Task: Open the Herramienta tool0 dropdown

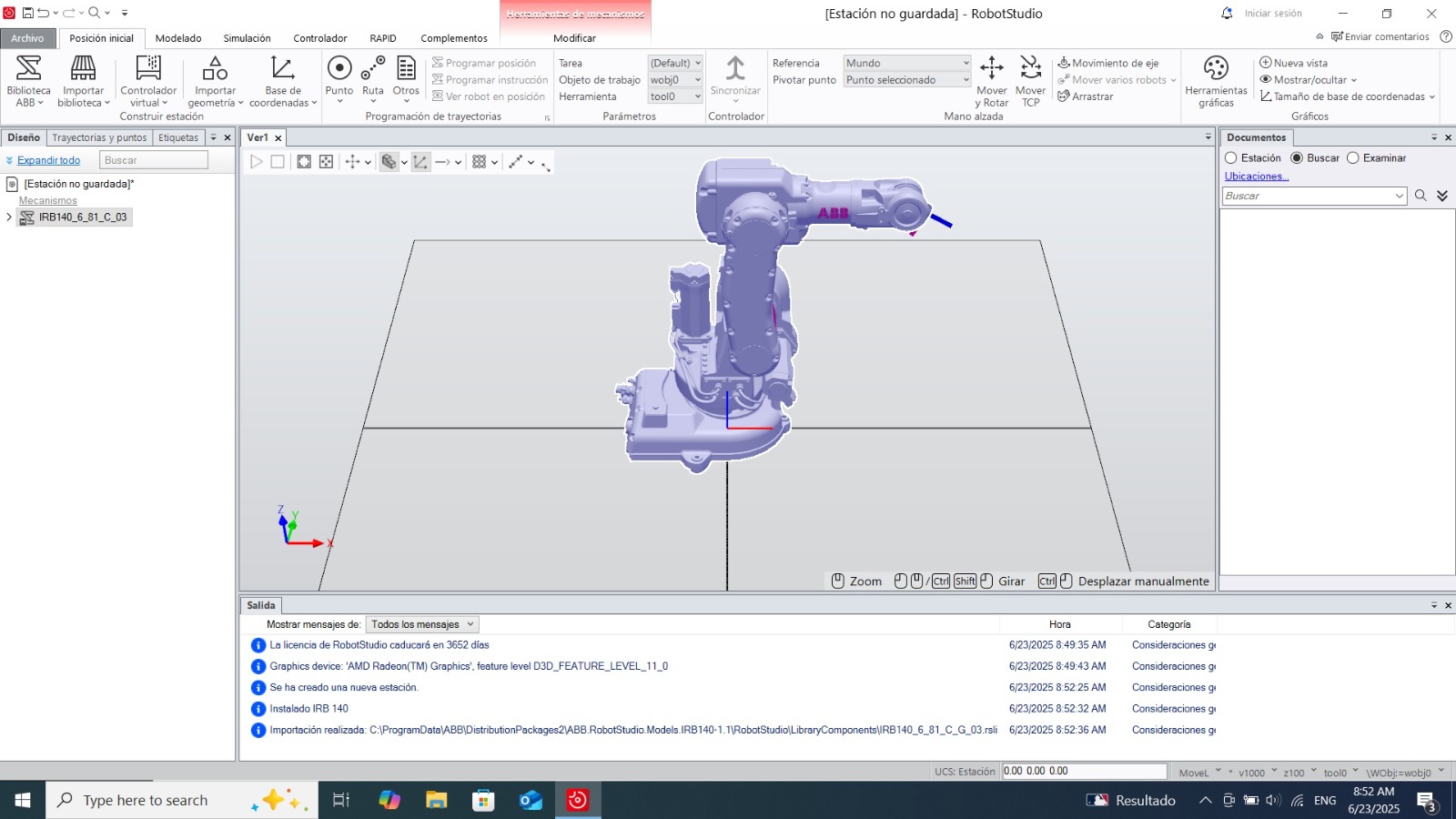Action: click(675, 96)
